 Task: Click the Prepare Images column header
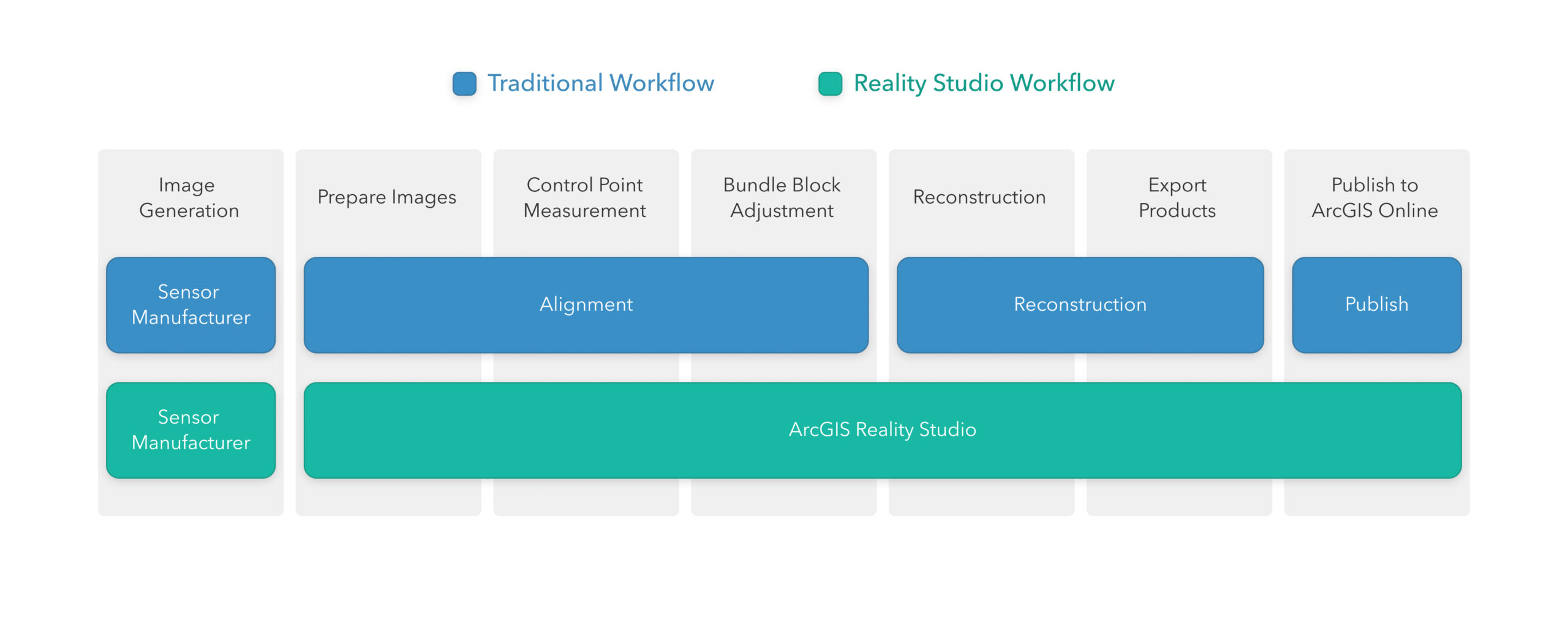point(386,197)
